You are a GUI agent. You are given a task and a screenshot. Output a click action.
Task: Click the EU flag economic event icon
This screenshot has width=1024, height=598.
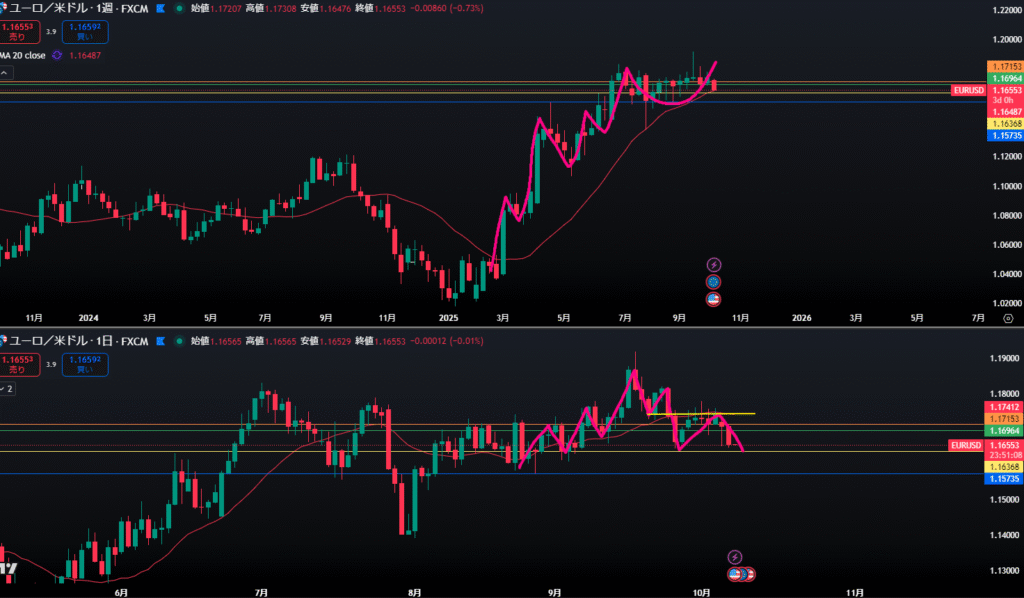click(713, 282)
